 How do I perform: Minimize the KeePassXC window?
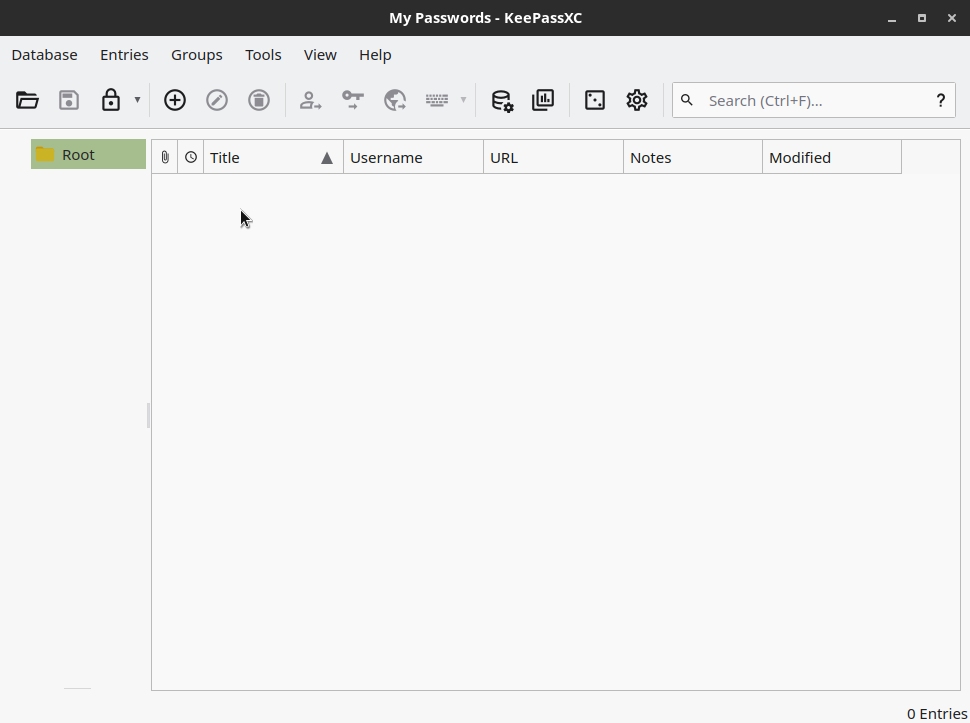(891, 19)
